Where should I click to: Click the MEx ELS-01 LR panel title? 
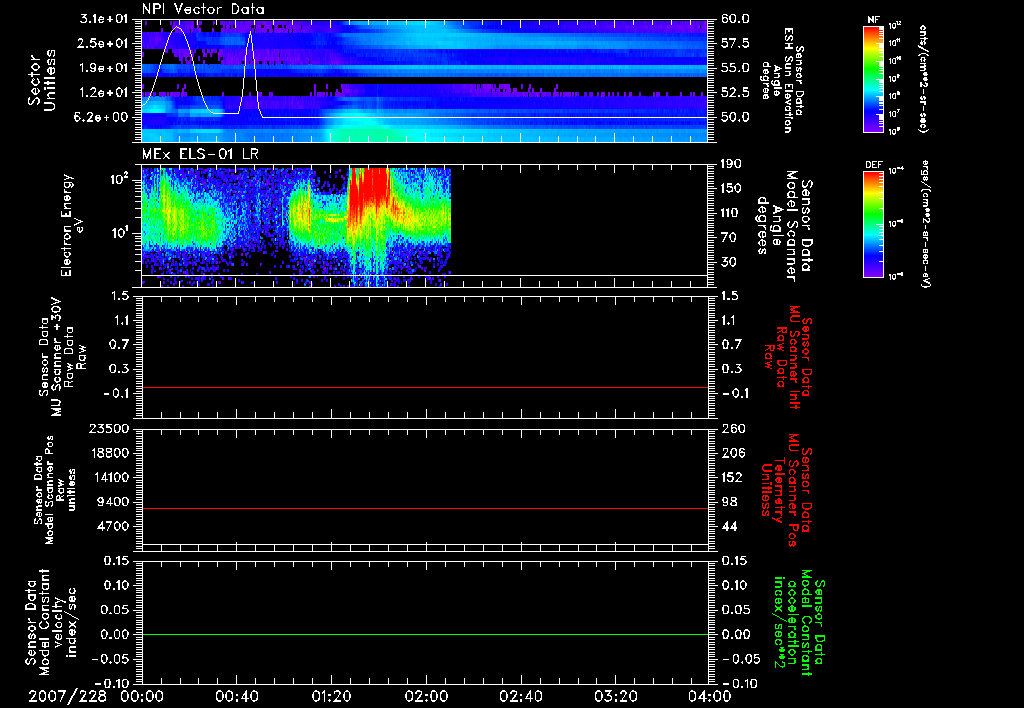tap(200, 154)
